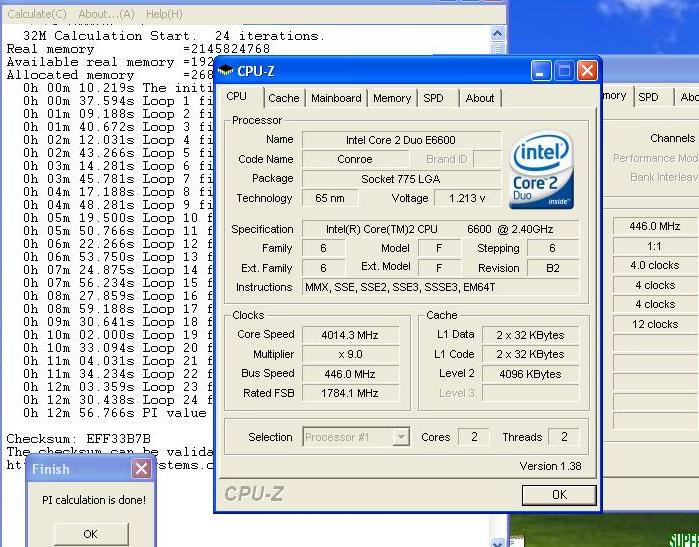Click the Voltage value 1.213 v
The width and height of the screenshot is (699, 547).
click(467, 198)
